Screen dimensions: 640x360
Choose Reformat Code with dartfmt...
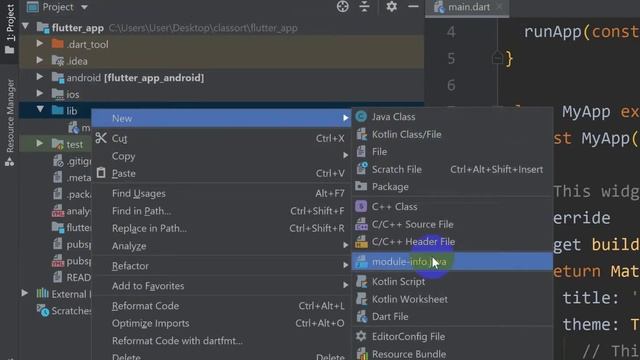[221, 341]
